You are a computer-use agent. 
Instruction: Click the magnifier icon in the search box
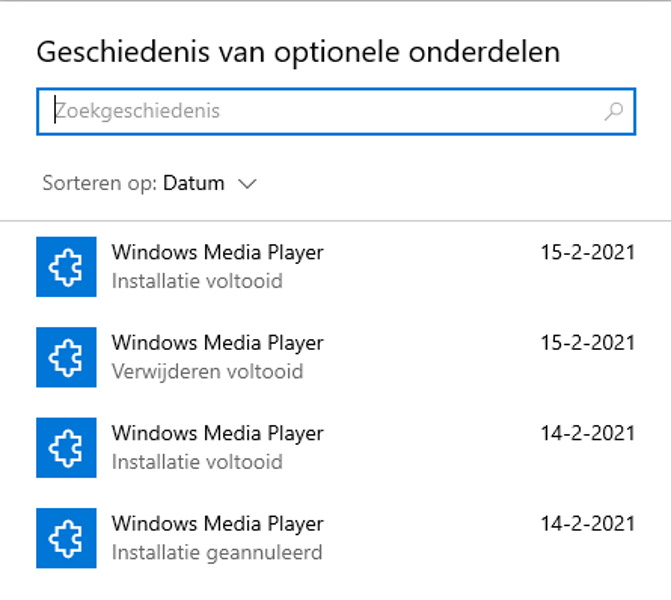click(x=614, y=111)
